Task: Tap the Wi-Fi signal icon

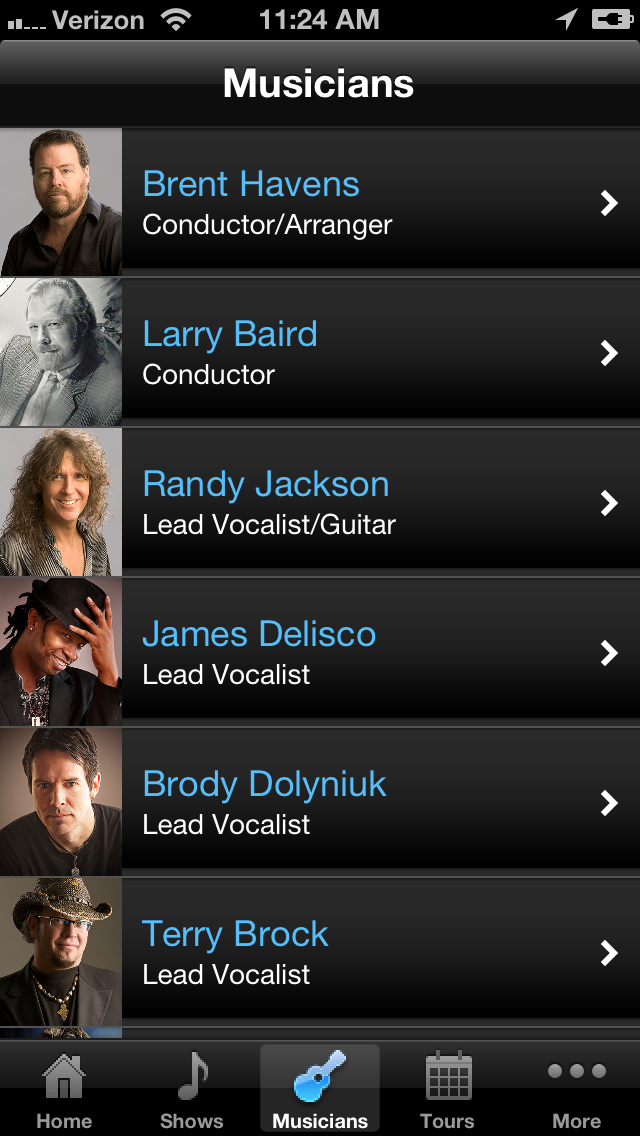Action: point(177,19)
